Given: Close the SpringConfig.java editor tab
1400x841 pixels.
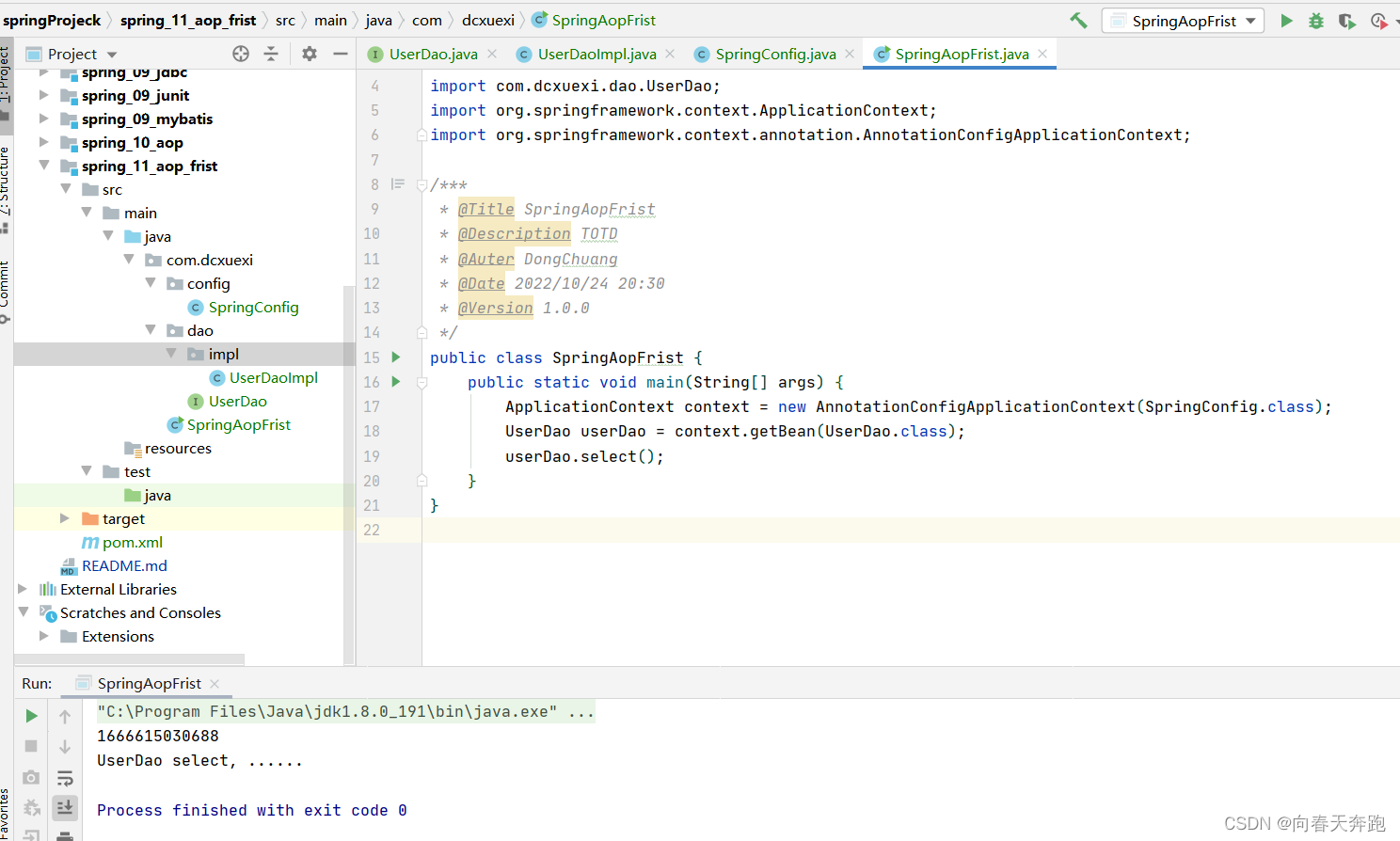Looking at the screenshot, I should (x=850, y=54).
